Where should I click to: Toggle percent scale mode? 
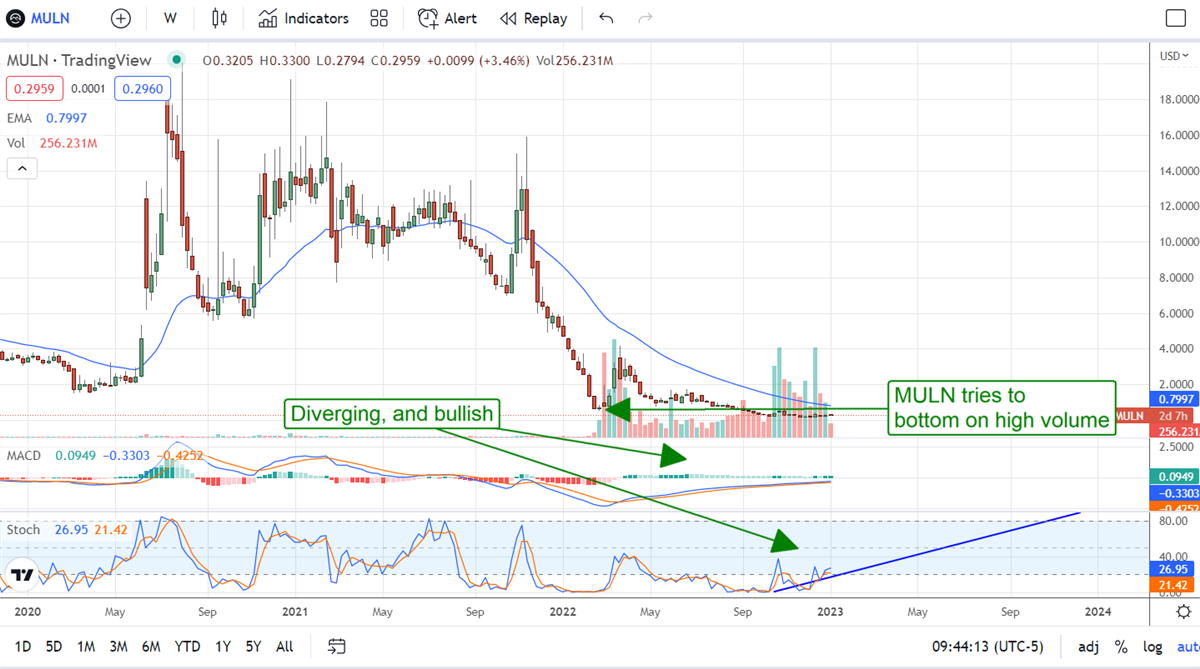tap(1121, 646)
